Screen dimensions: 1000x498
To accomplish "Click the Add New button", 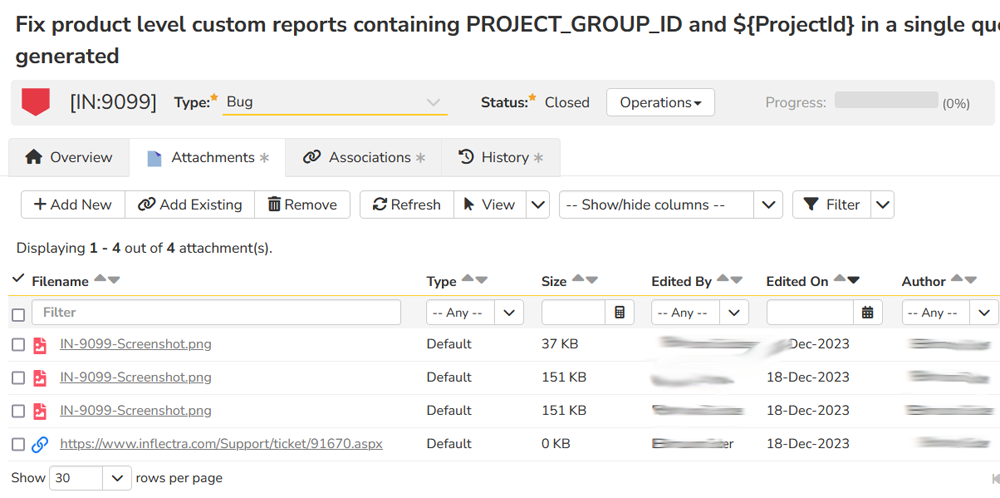I will 73,204.
